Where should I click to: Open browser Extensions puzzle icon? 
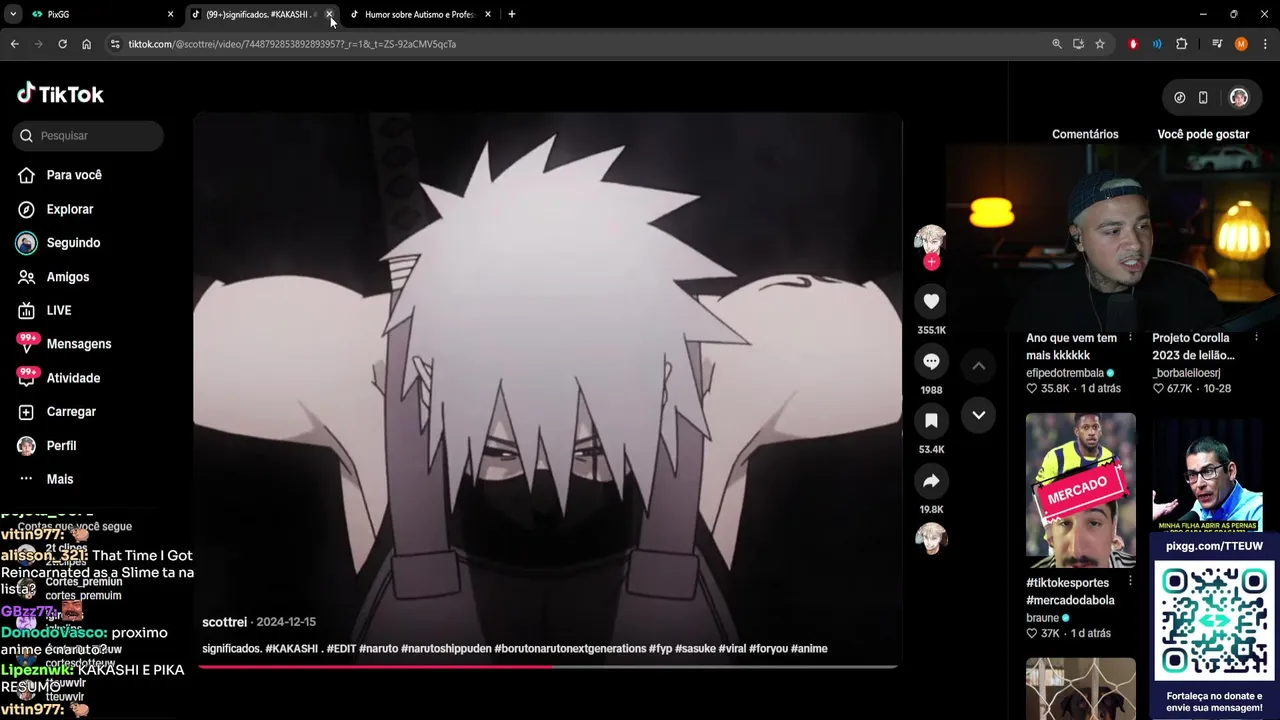point(1182,44)
